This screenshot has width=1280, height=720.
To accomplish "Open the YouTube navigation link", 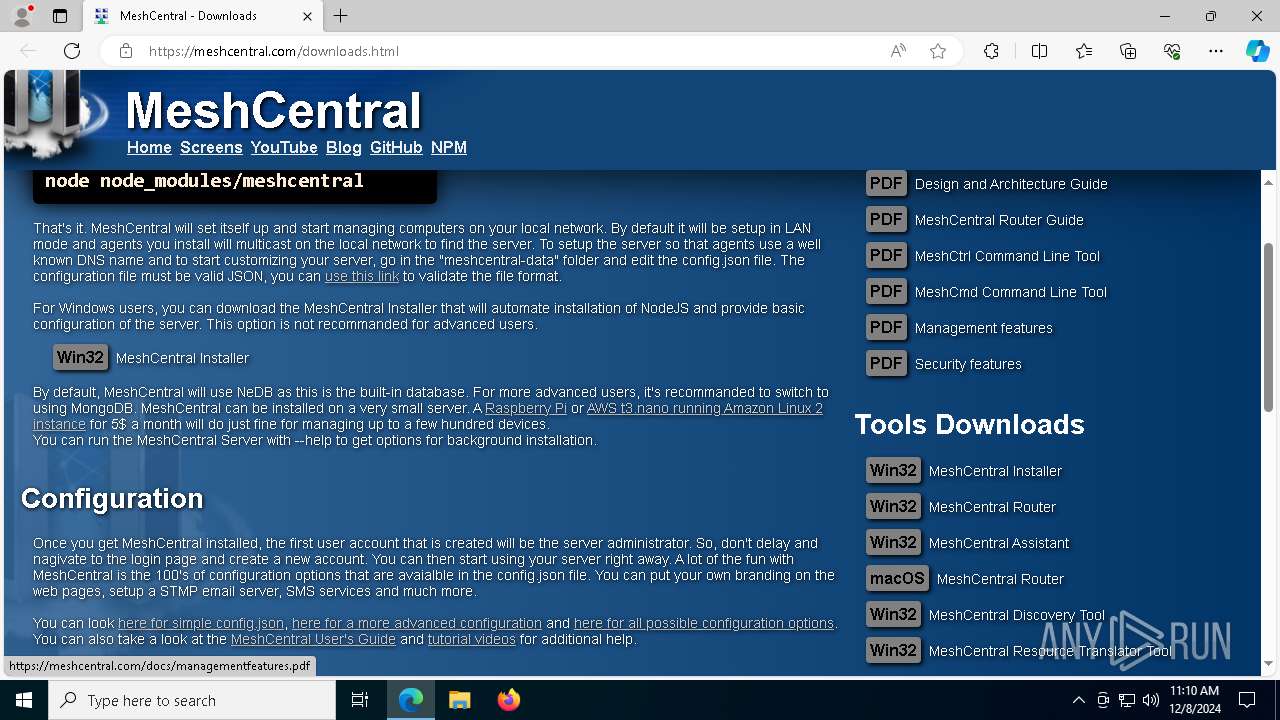I will 284,147.
